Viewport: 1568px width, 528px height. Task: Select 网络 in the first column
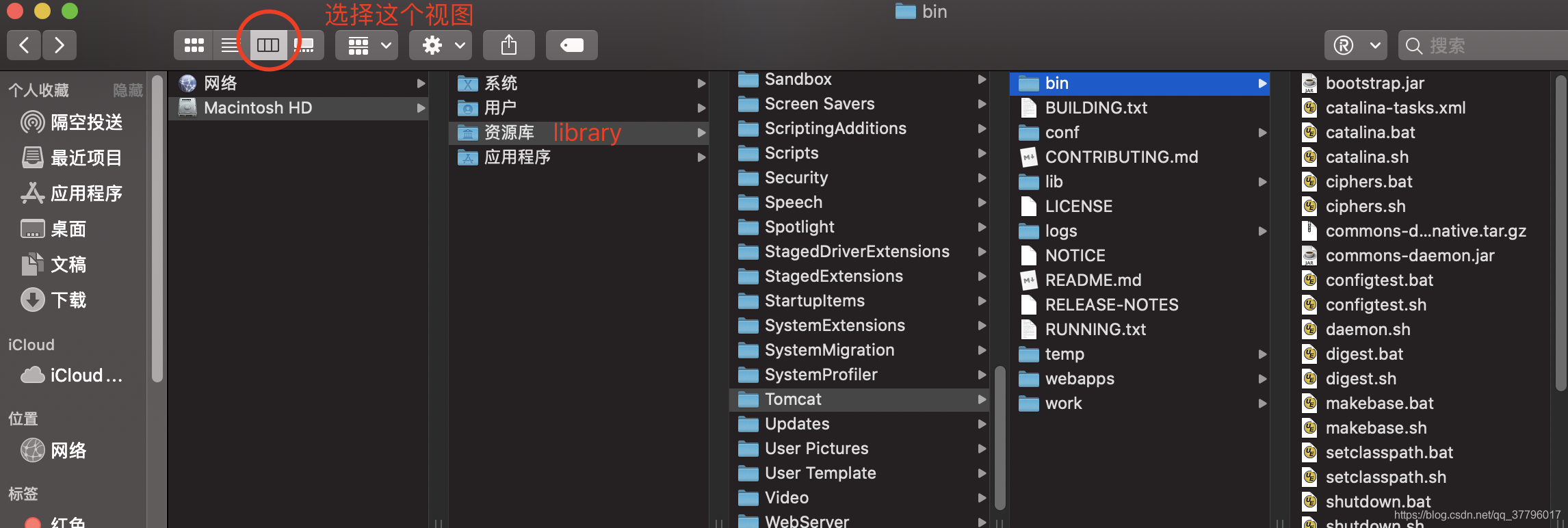click(x=299, y=83)
